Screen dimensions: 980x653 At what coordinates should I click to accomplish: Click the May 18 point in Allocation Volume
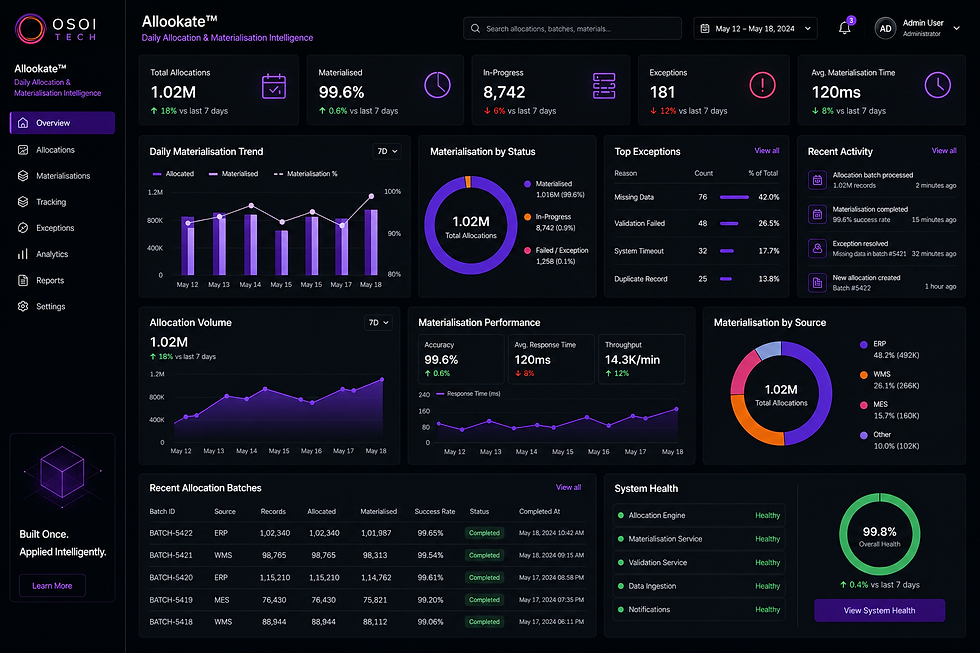click(382, 379)
